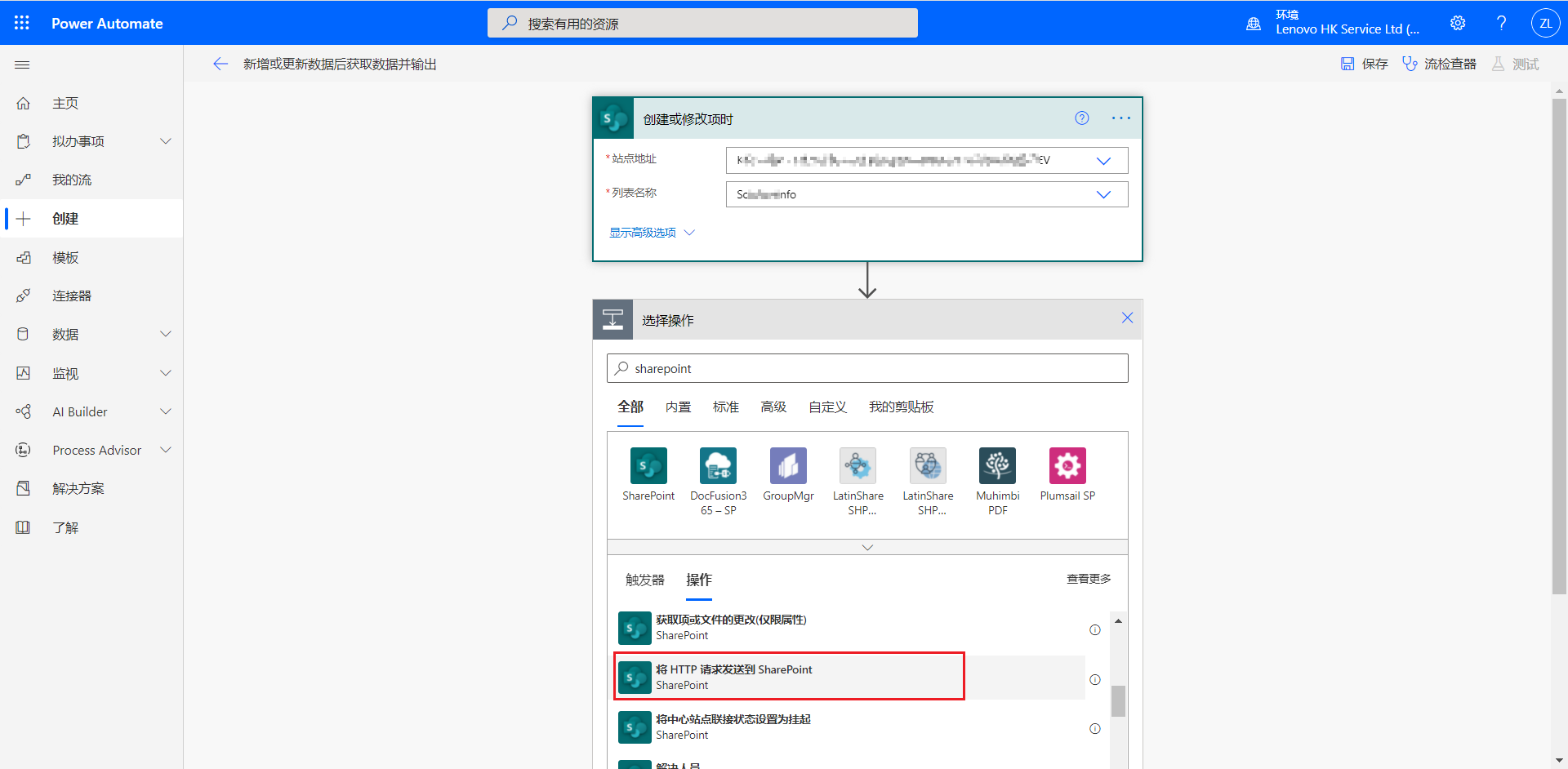Select the 内置 category tab

[x=677, y=407]
